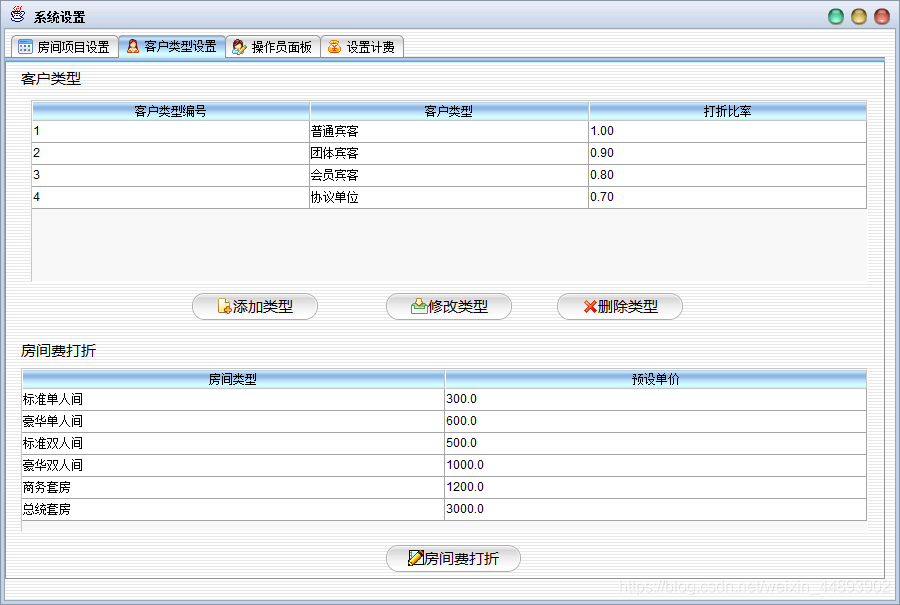Click the red round close button
Image resolution: width=900 pixels, height=605 pixels.
tap(882, 17)
